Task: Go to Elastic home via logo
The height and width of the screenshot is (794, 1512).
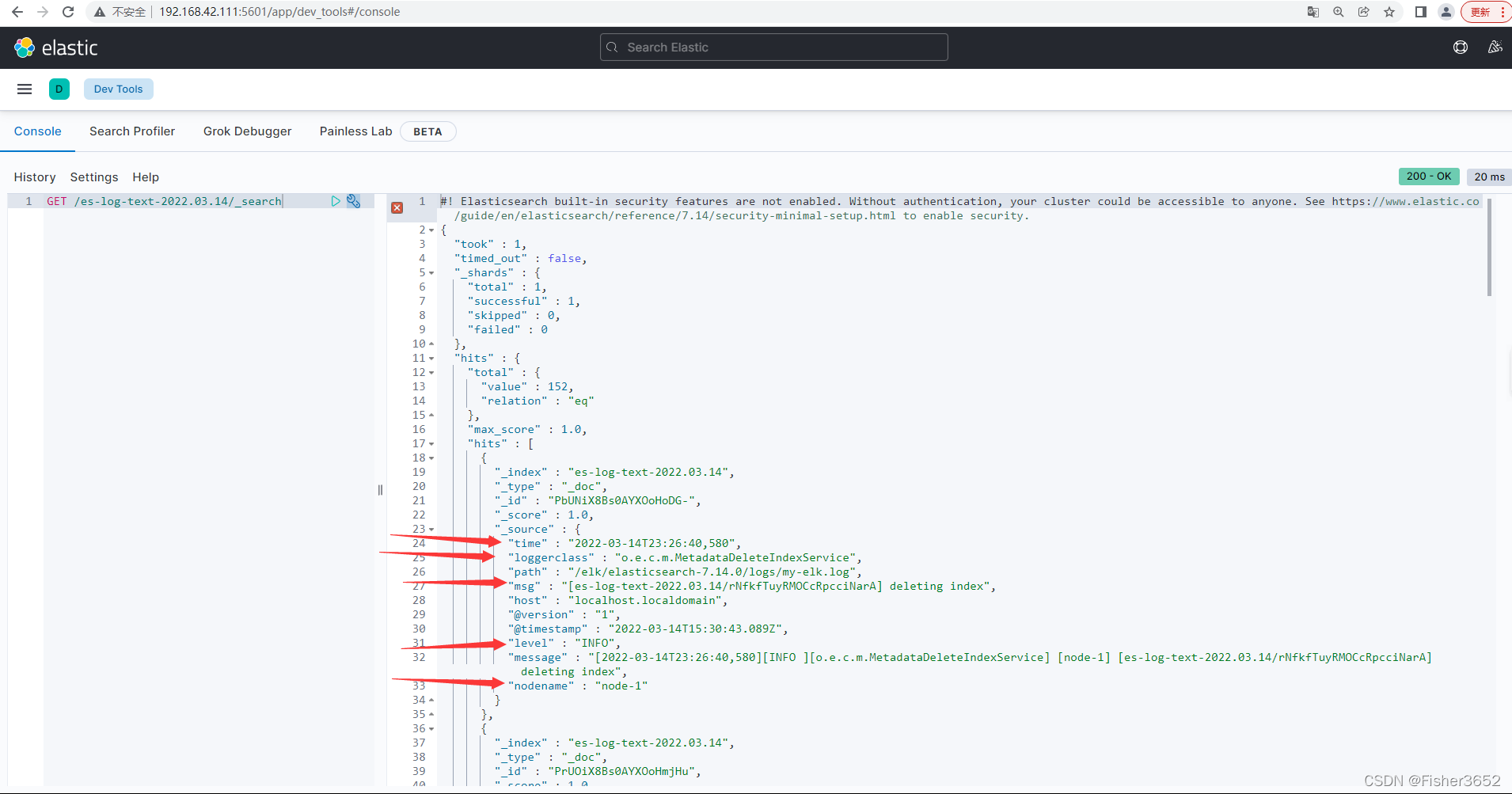Action: (x=55, y=47)
